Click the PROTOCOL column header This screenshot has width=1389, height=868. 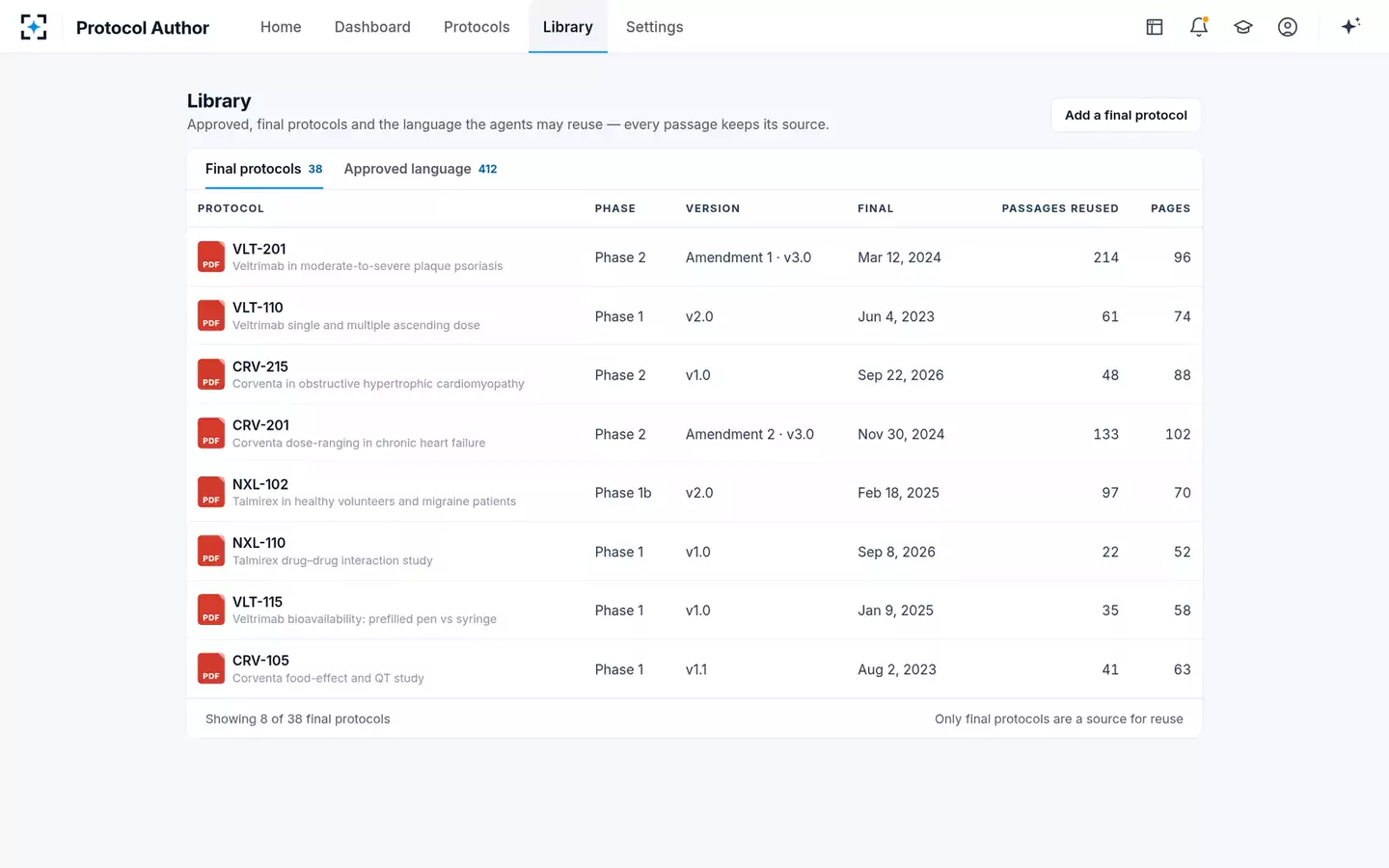click(x=231, y=208)
